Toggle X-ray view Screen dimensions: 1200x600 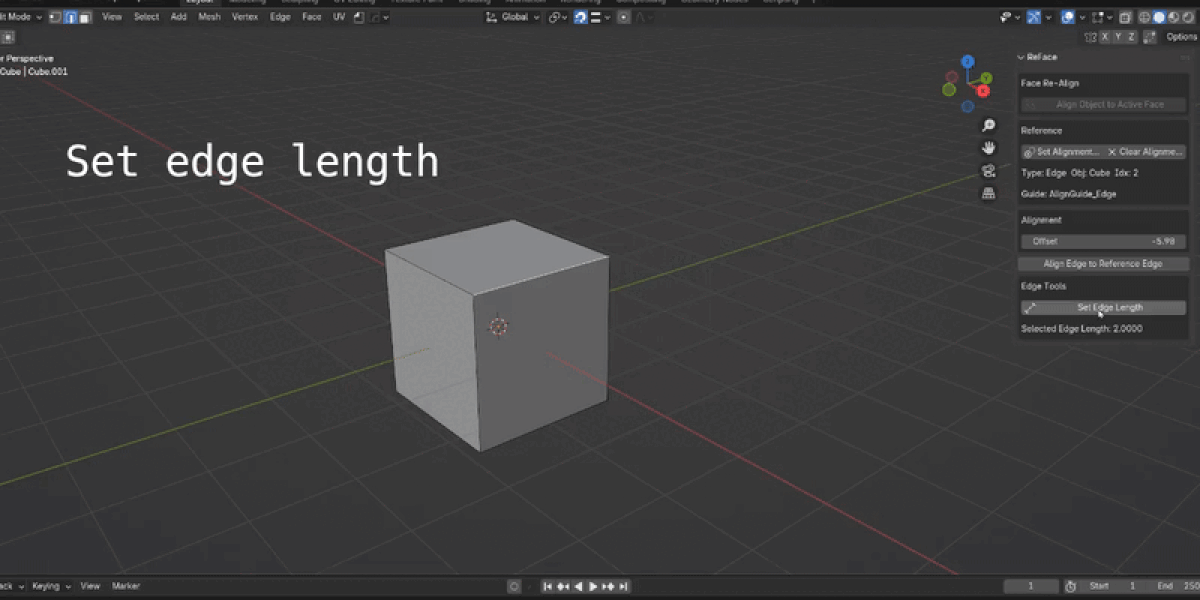[x=1125, y=17]
